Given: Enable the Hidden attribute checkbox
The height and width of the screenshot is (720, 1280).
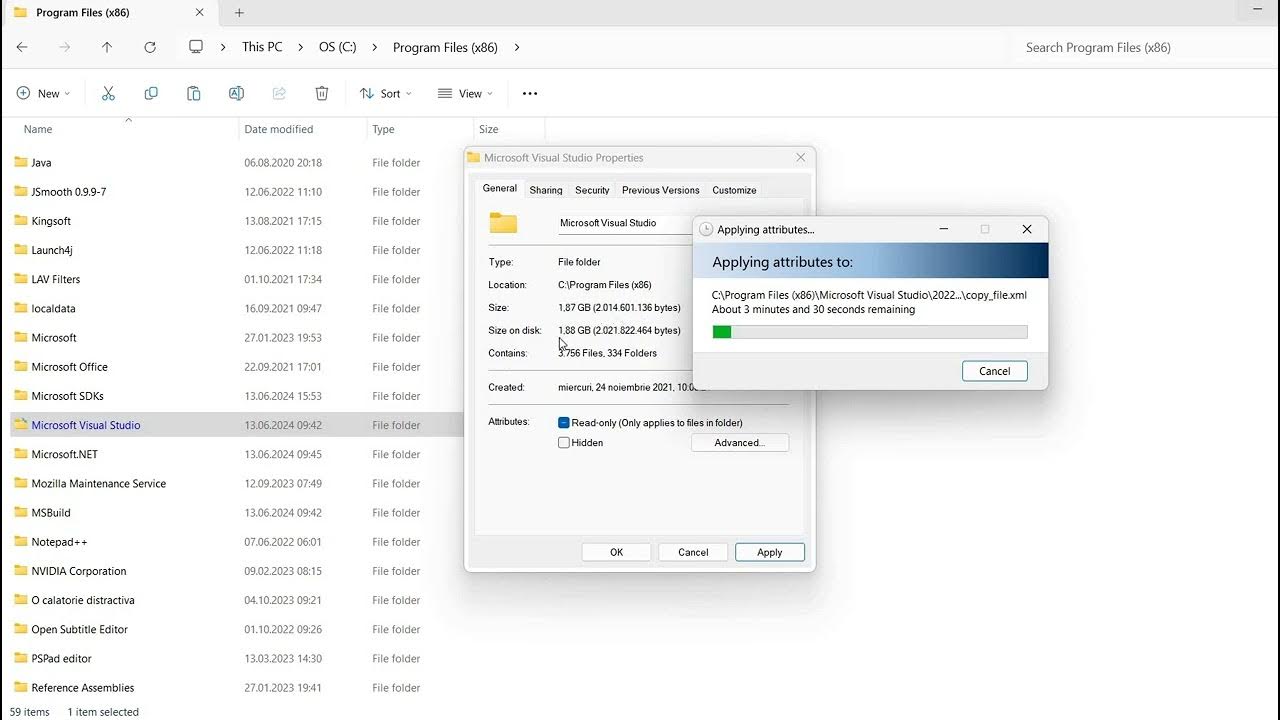Looking at the screenshot, I should point(564,442).
